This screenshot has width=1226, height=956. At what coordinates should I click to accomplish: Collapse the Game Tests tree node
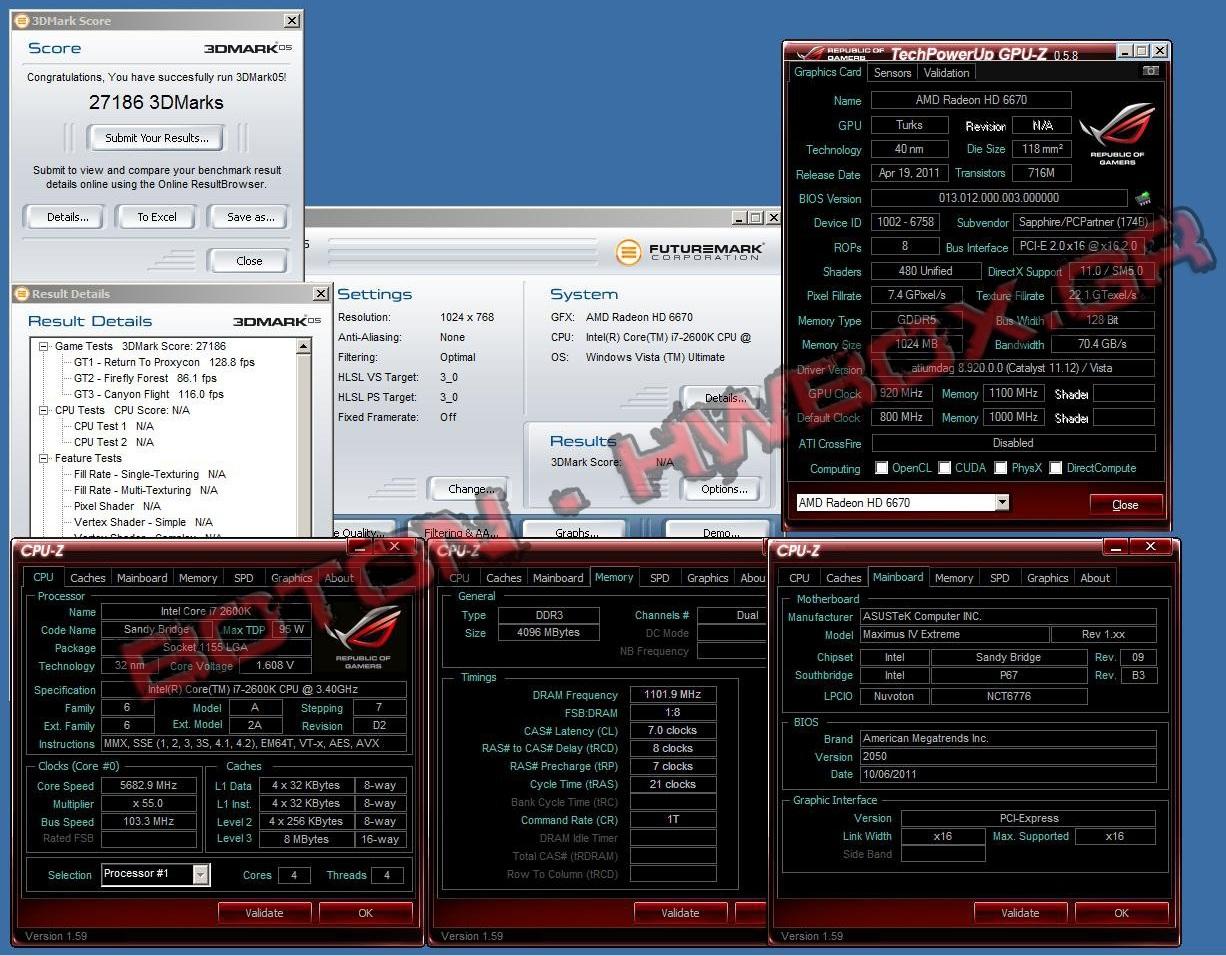[44, 346]
